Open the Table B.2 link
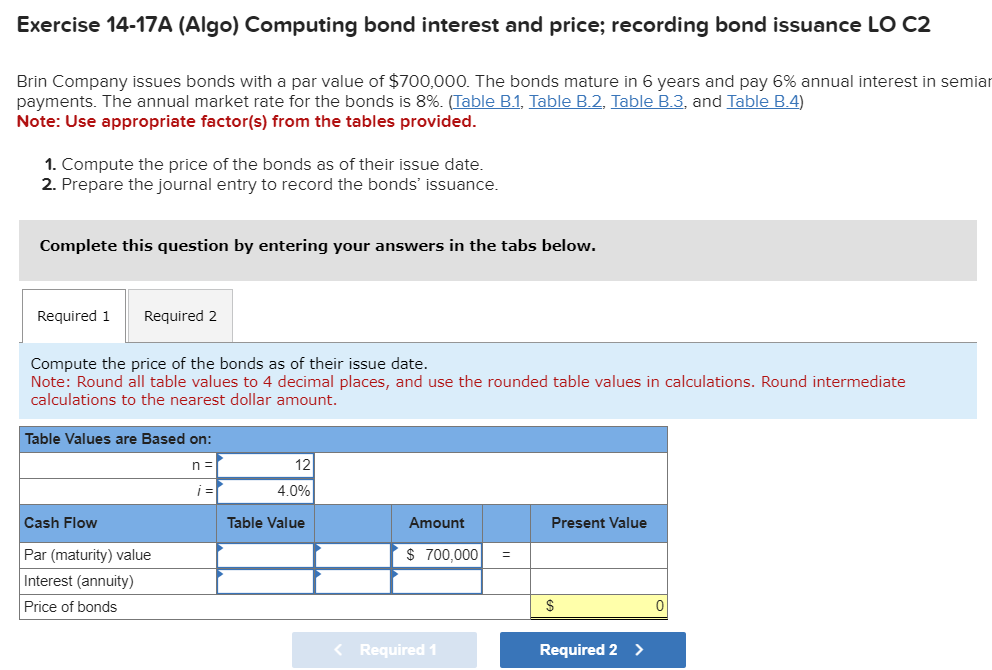 click(562, 101)
